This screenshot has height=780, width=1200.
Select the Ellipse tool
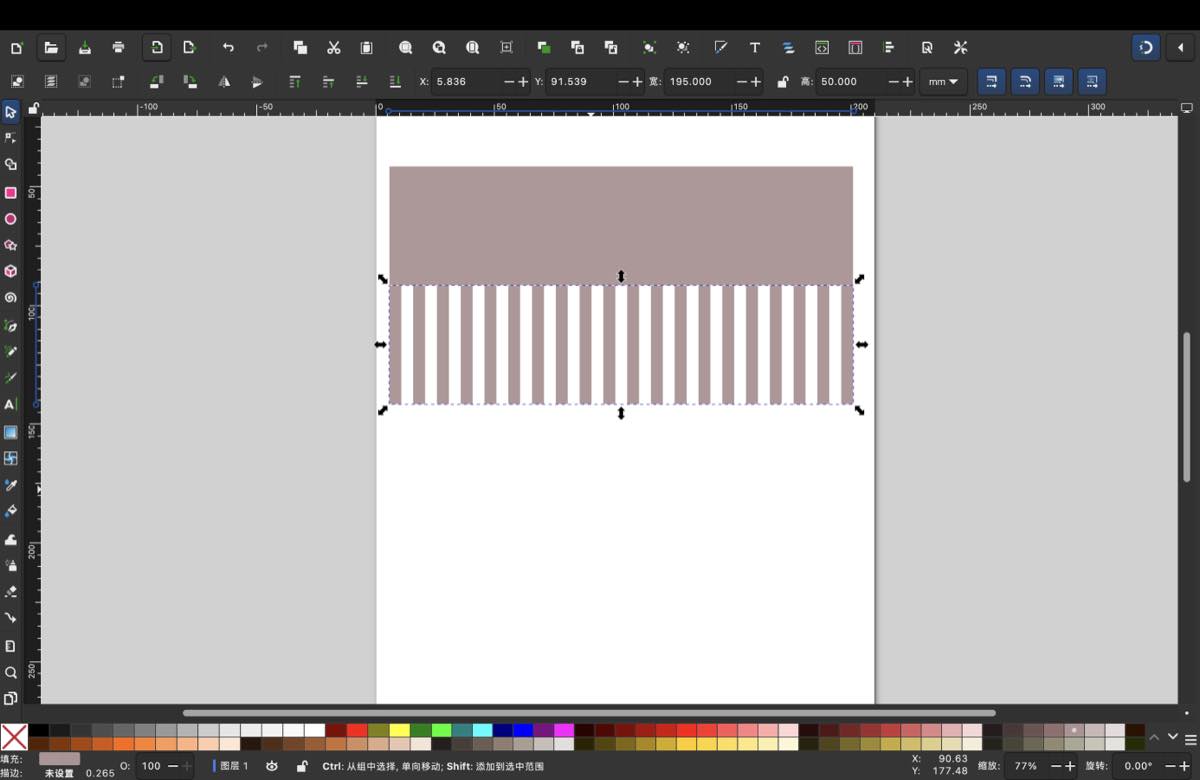coord(11,219)
